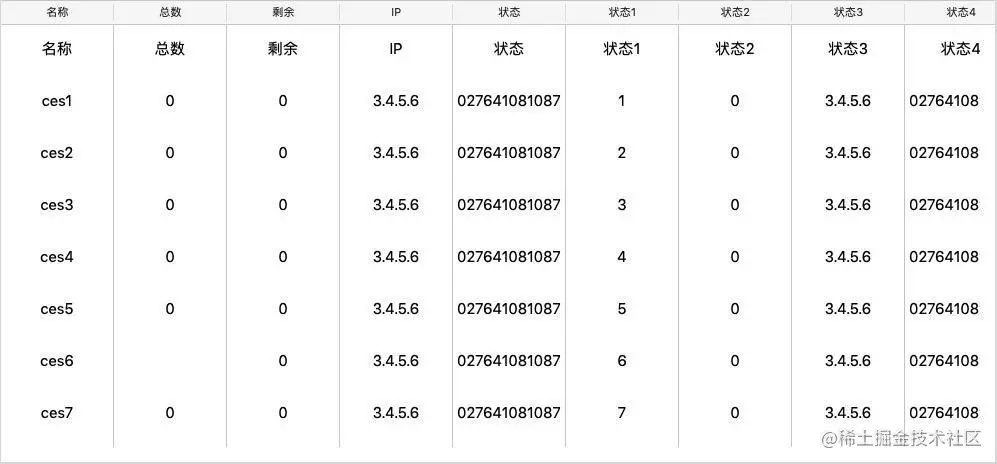
Task: Select IP column 3.4.5.6 in ces7 row
Action: [395, 413]
